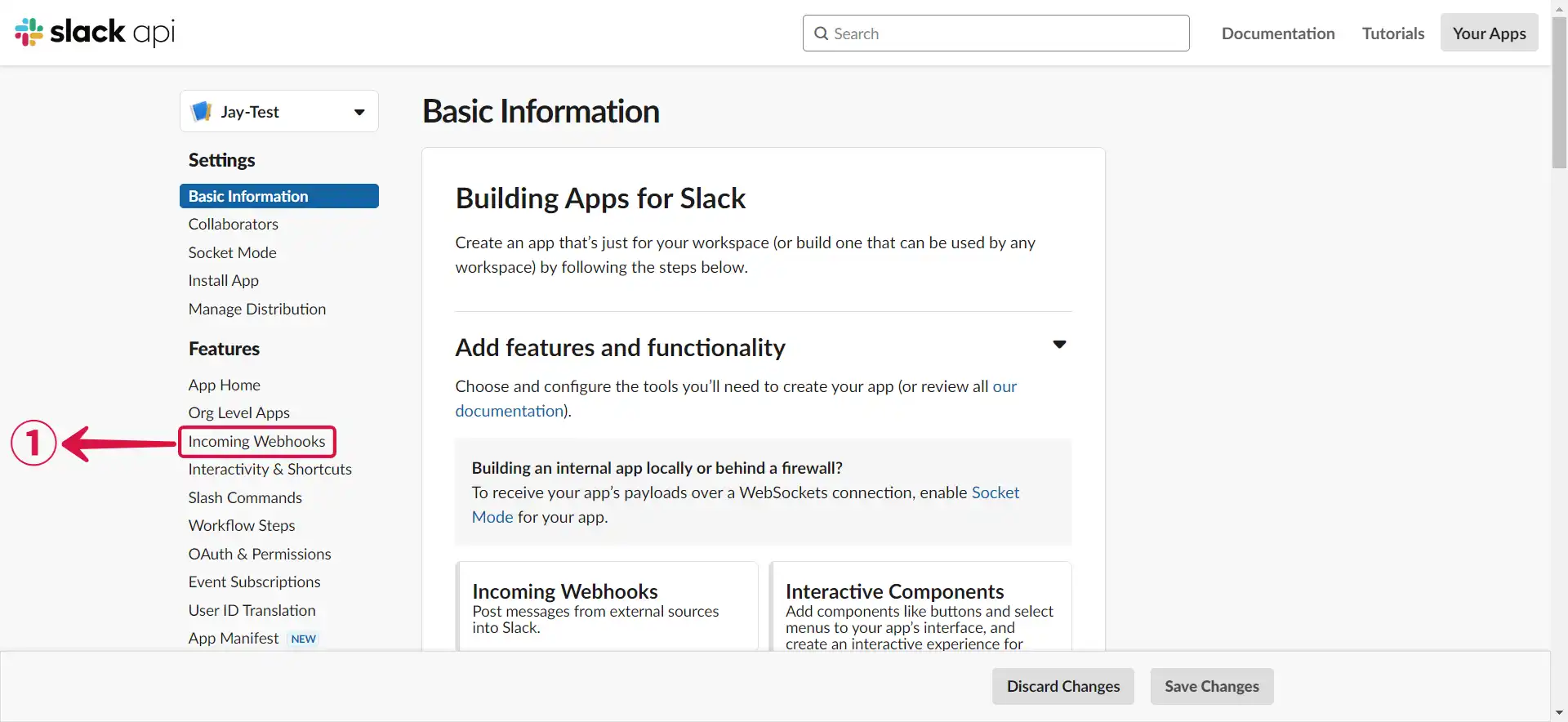
Task: Click Discard Changes button
Action: coord(1063,686)
